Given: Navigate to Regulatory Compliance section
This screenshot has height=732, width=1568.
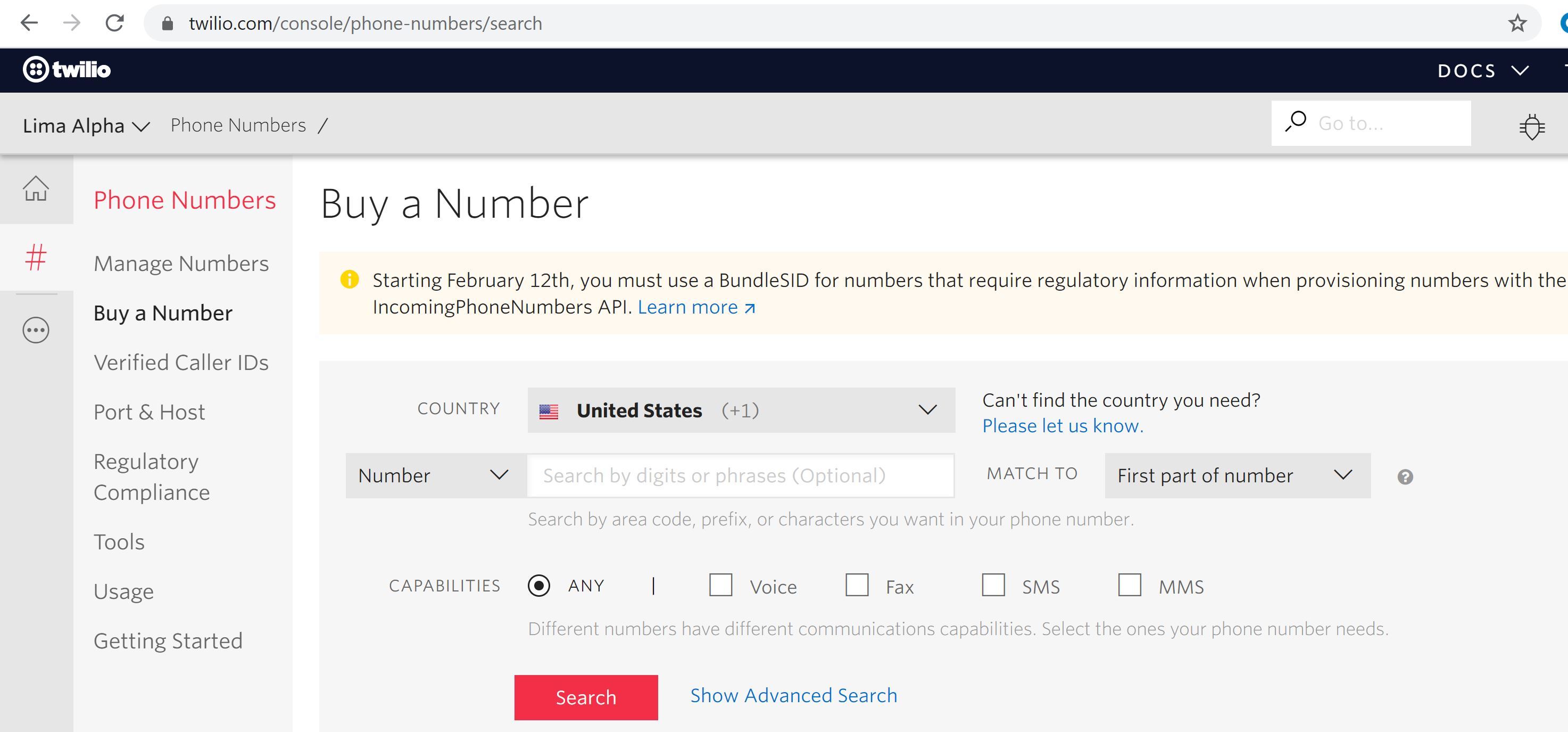Looking at the screenshot, I should (x=153, y=476).
